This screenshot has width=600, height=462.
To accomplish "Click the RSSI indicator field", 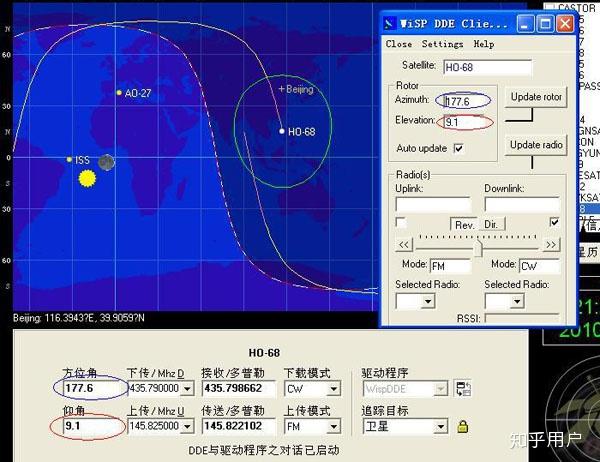I will coord(522,318).
